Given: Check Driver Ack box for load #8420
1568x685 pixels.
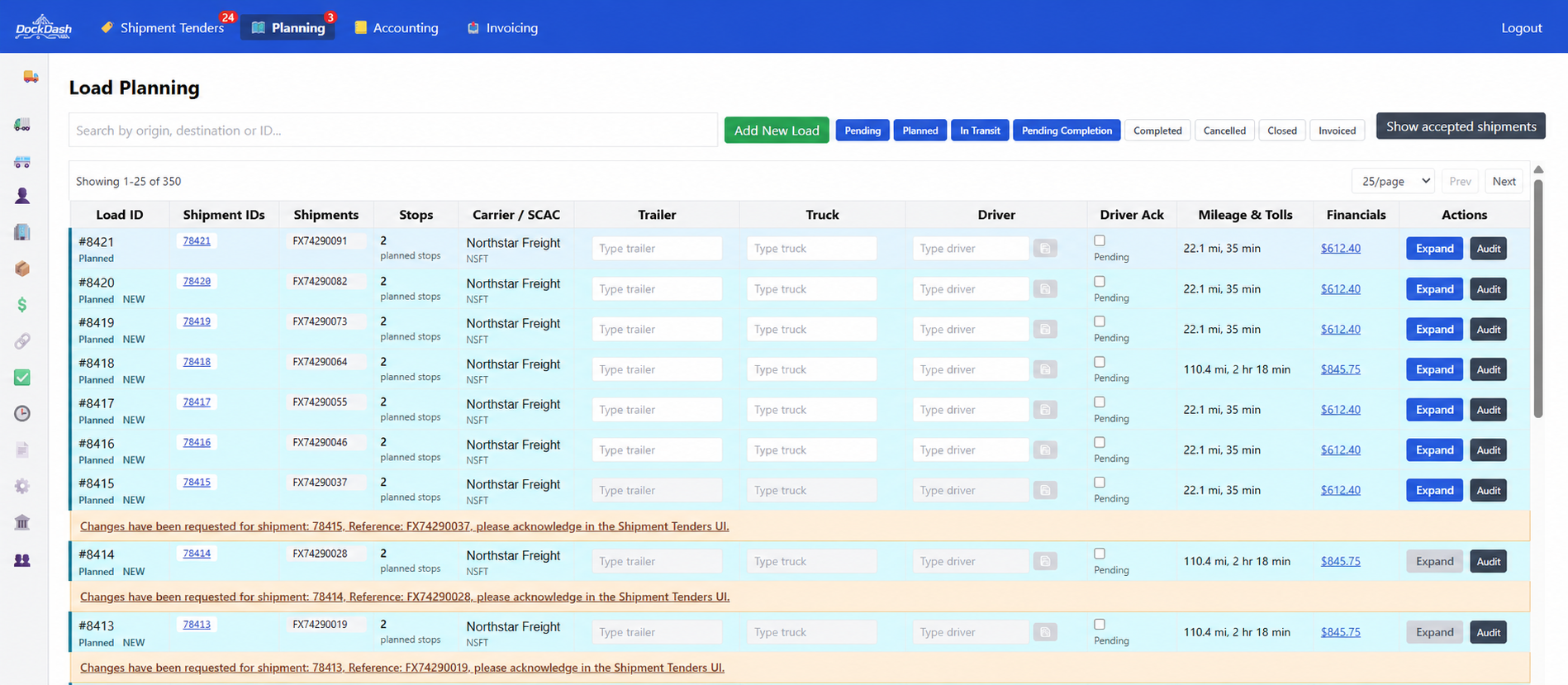Looking at the screenshot, I should coord(1100,281).
